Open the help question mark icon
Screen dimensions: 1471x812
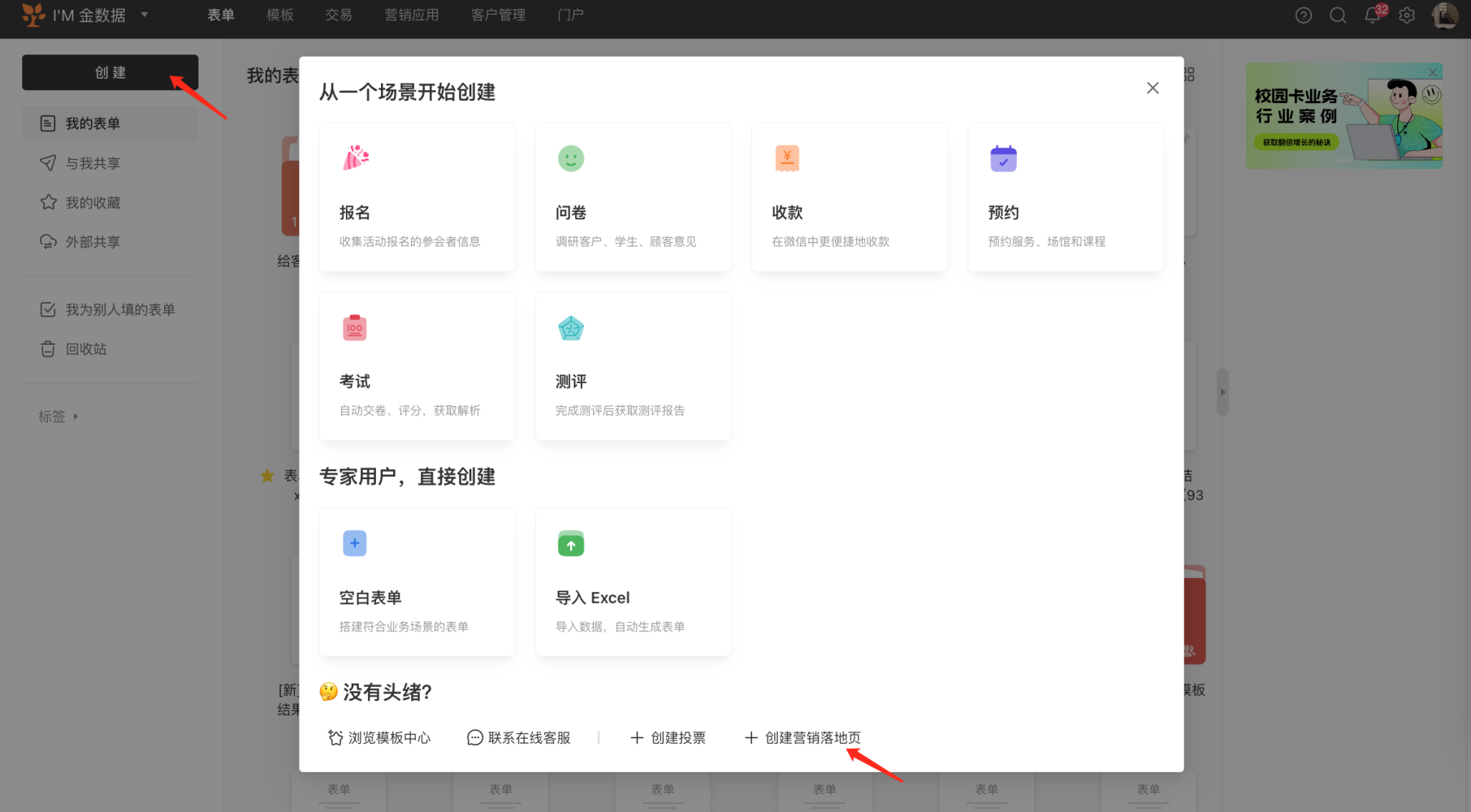pyautogui.click(x=1304, y=15)
